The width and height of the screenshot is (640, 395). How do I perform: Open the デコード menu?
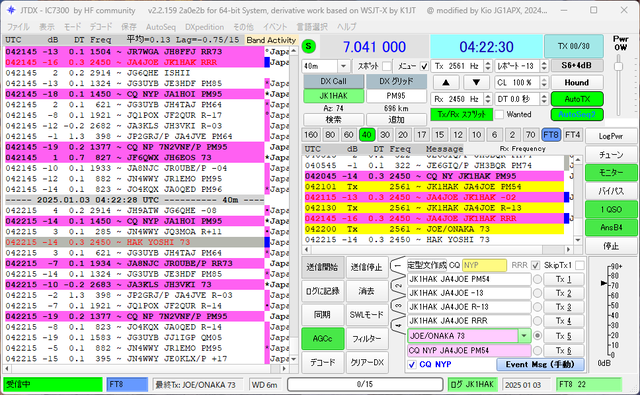click(101, 27)
